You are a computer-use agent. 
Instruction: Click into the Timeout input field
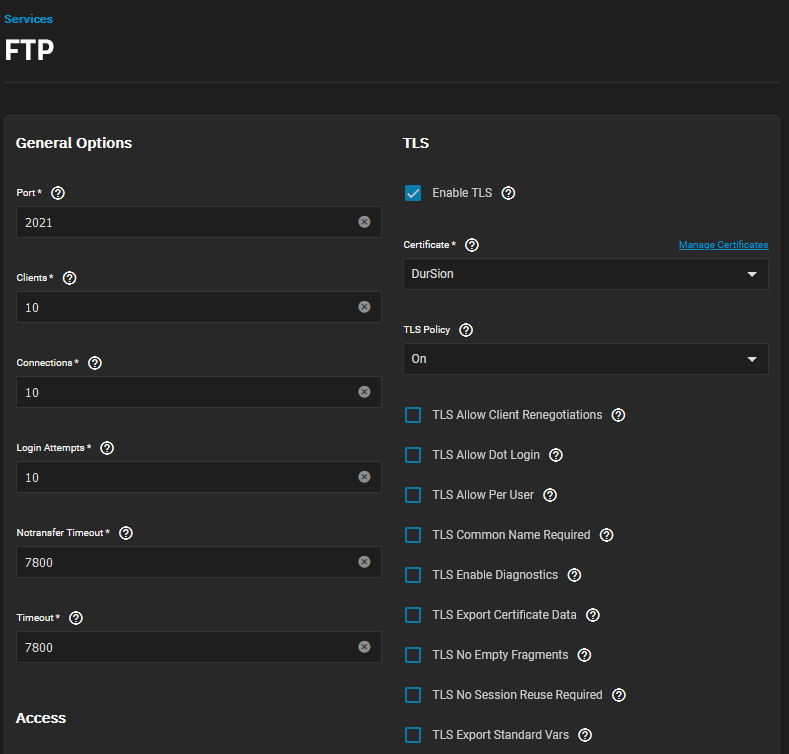(199, 647)
